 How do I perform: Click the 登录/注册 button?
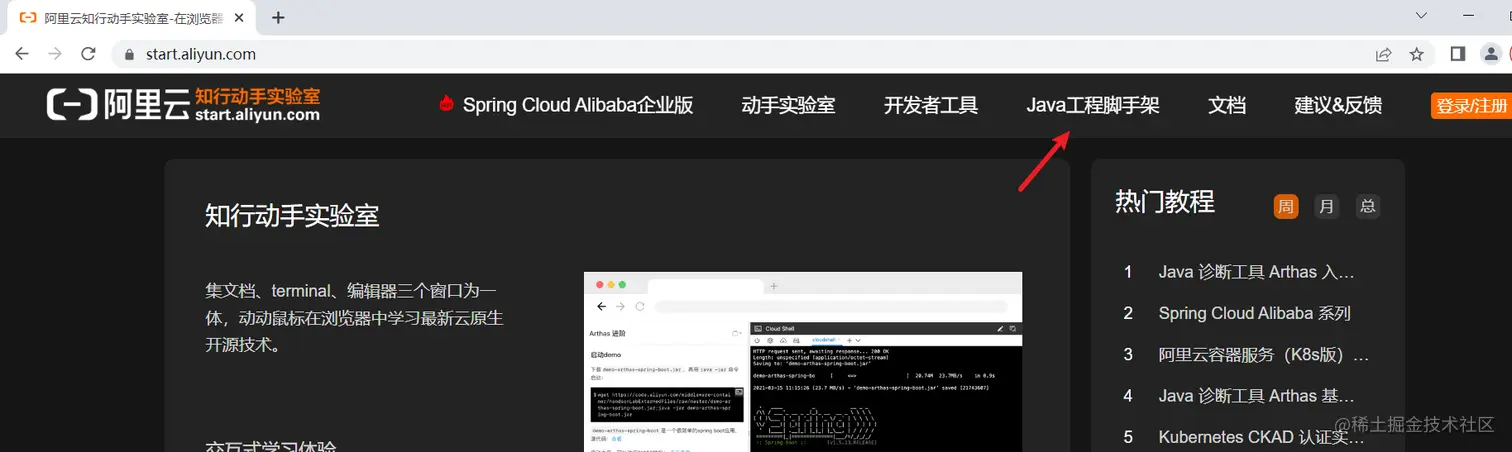click(1471, 105)
